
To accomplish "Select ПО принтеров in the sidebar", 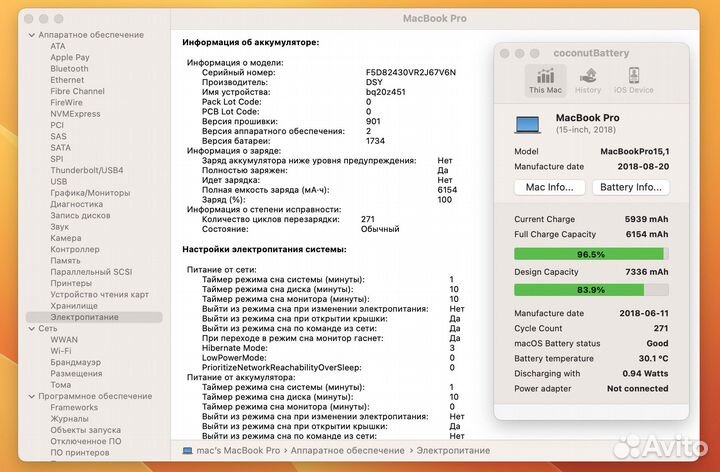I will tap(80, 452).
